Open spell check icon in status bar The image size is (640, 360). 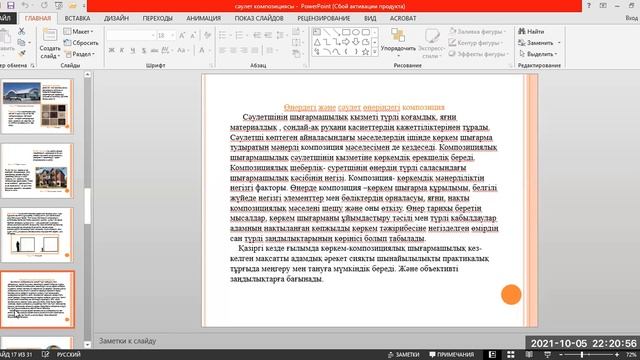(x=45, y=355)
